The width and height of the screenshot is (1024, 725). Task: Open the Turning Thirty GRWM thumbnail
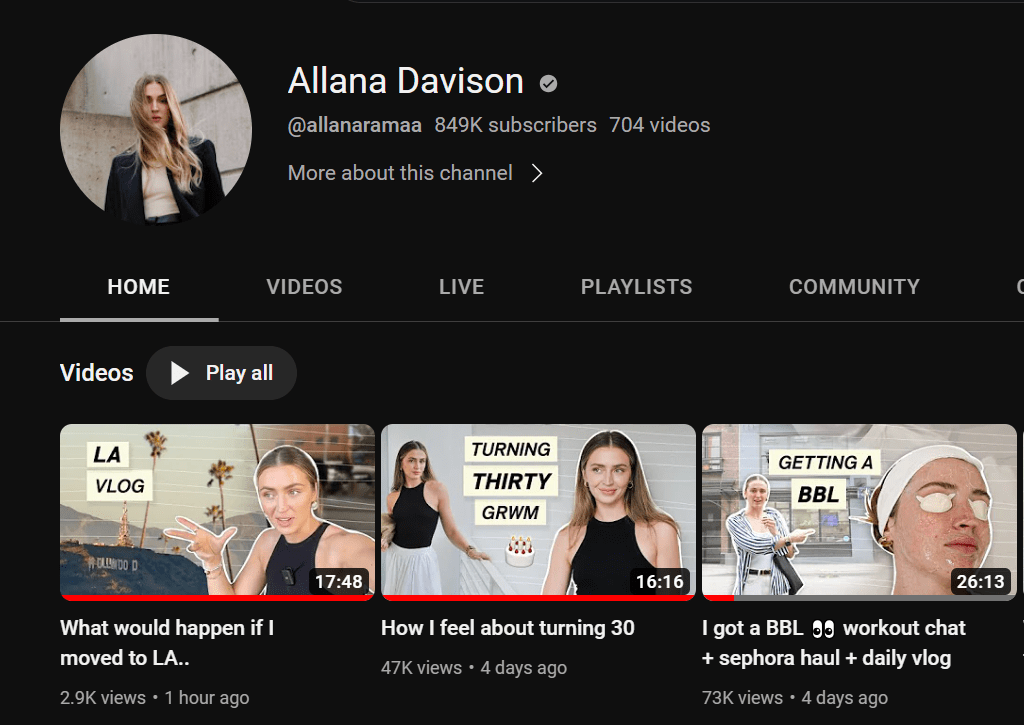click(538, 511)
